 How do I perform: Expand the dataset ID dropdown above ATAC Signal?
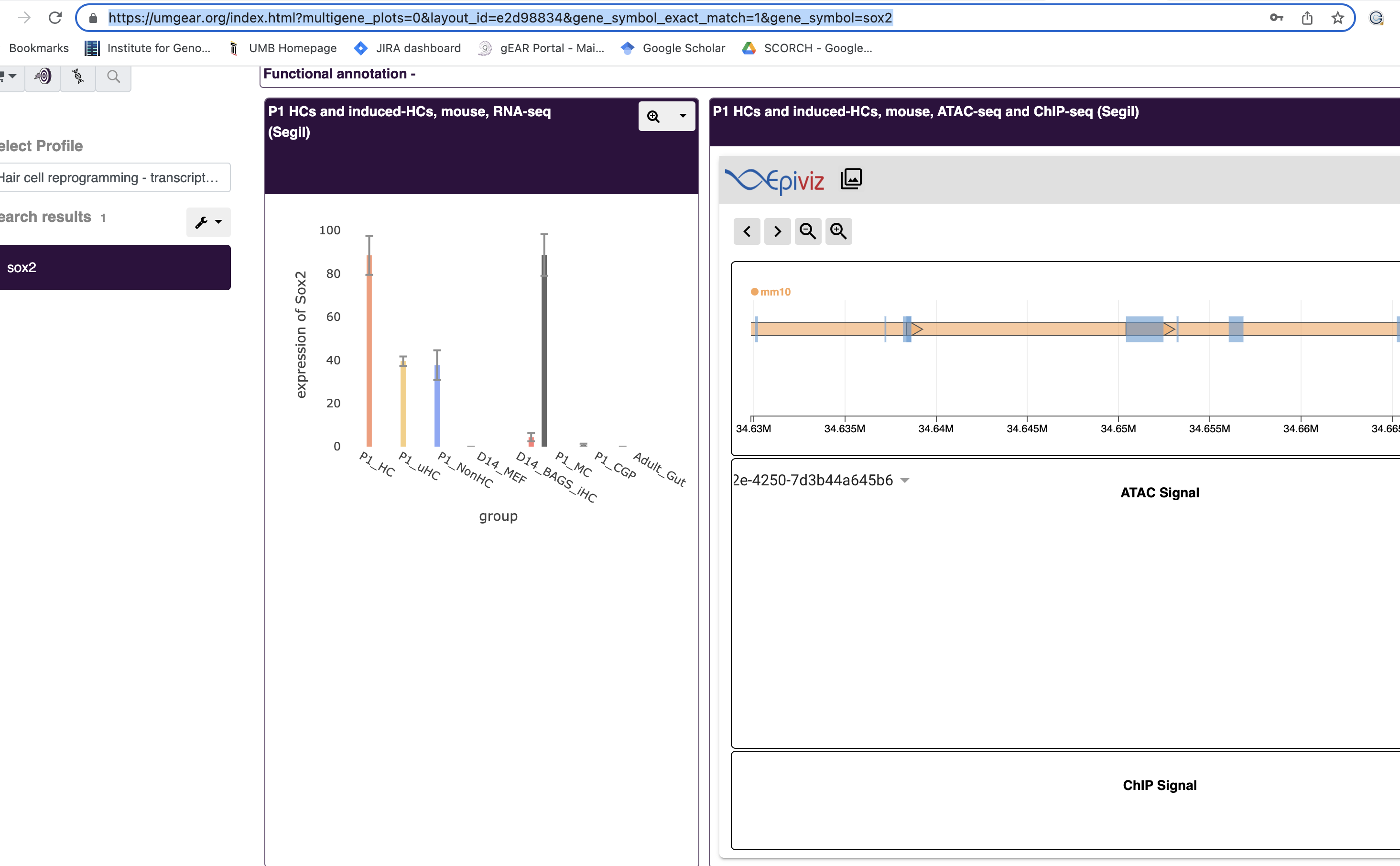pos(904,480)
